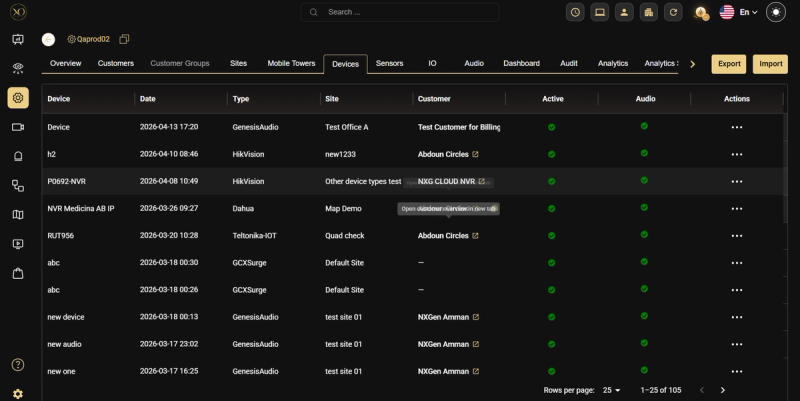The image size is (800, 401).
Task: Toggle Audio status for new device row
Action: 644,316
